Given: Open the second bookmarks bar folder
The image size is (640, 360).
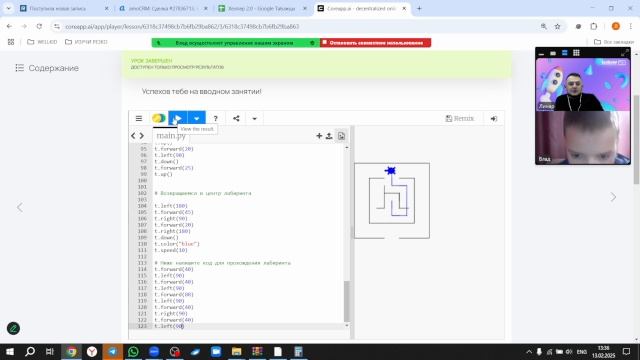Looking at the screenshot, I should [86, 42].
